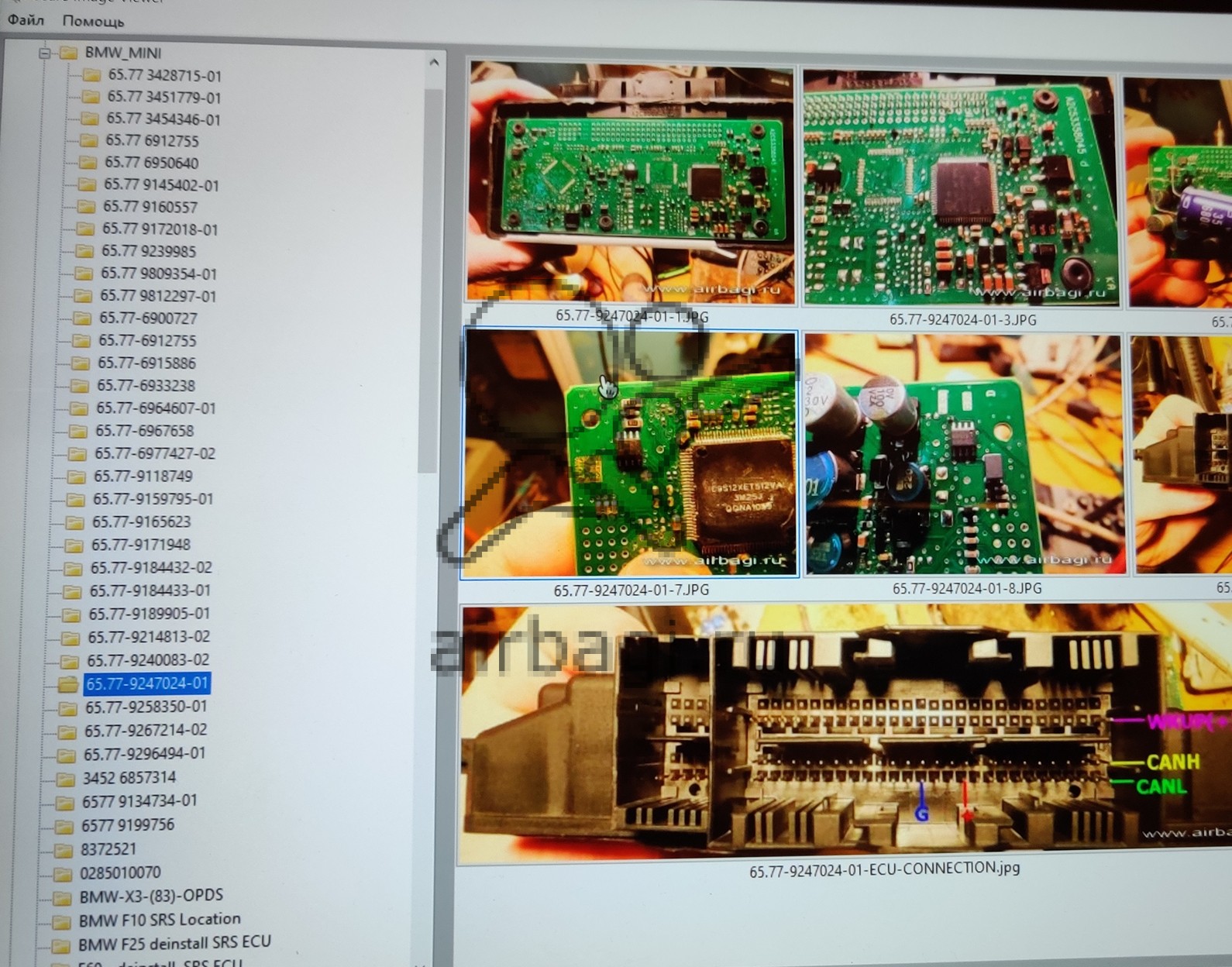Click folder icon of 65.77-9165623
1232x967 pixels.
click(x=74, y=522)
